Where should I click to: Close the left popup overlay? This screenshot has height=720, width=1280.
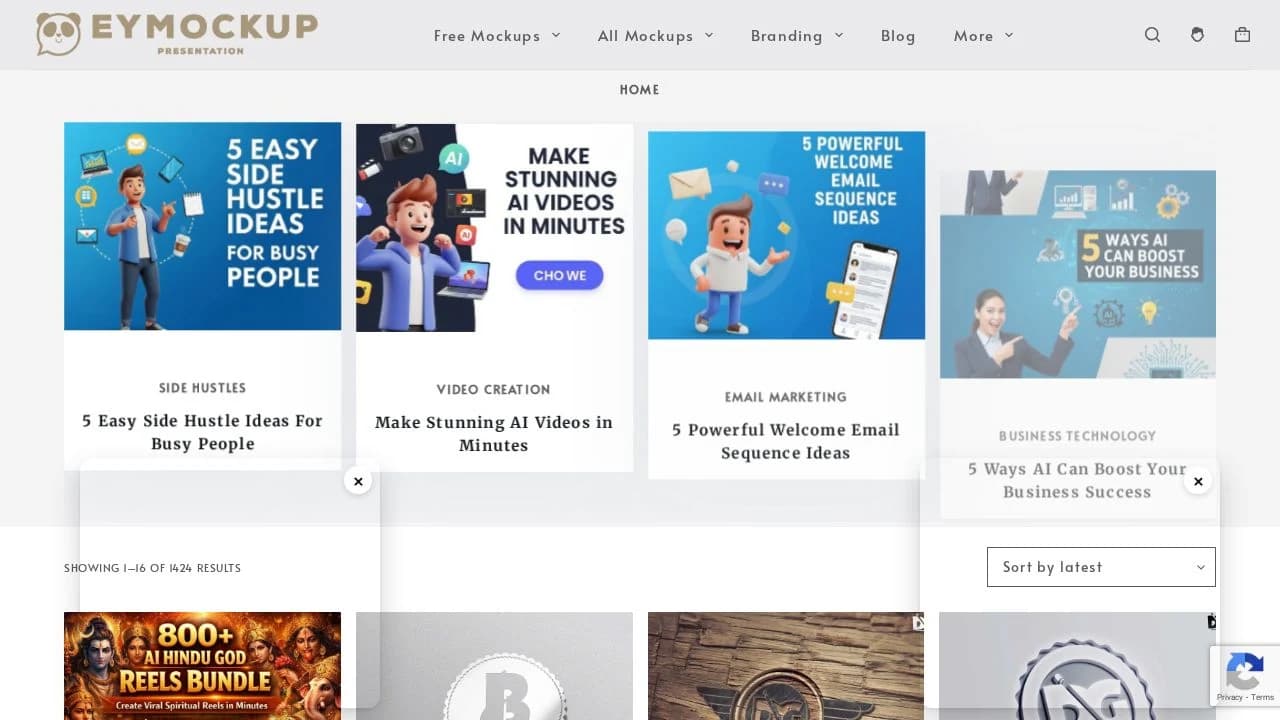(358, 481)
